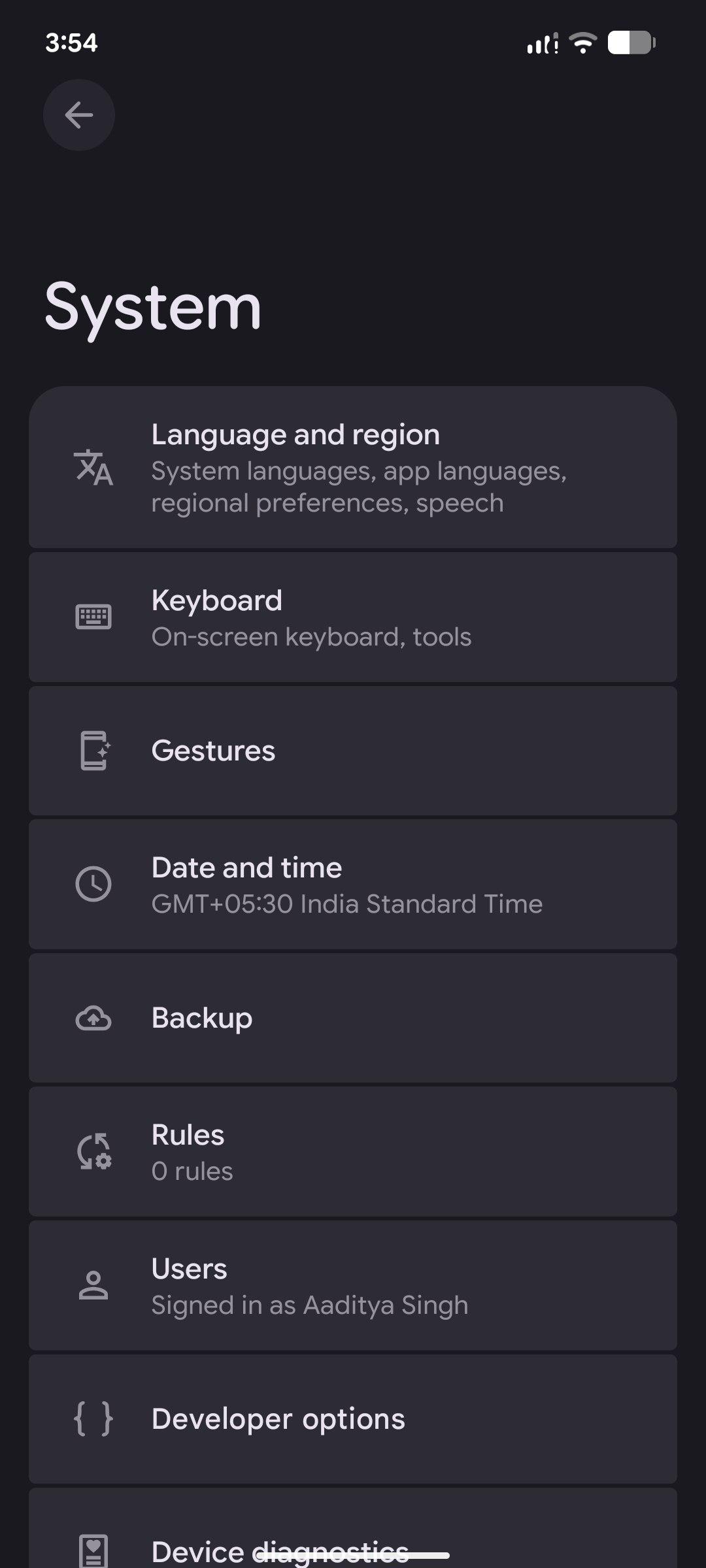Open Language and region settings
Image resolution: width=706 pixels, height=1568 pixels.
(295, 435)
